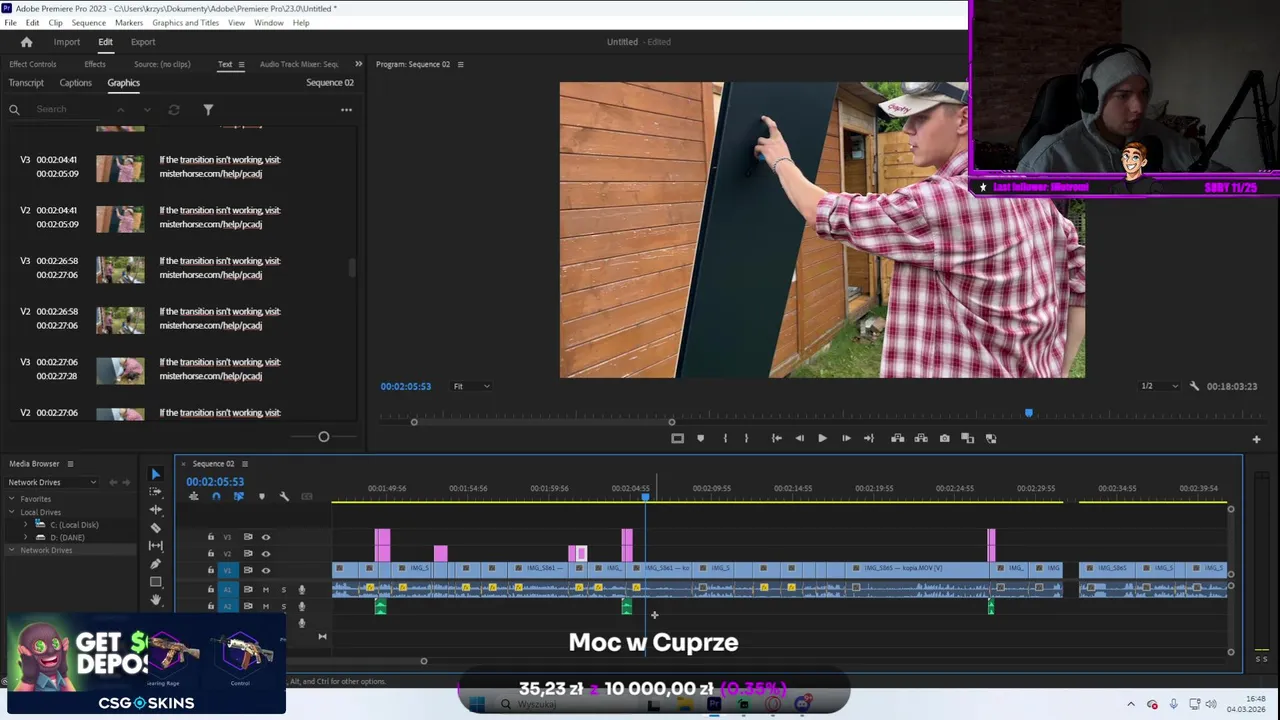This screenshot has width=1280, height=720.
Task: Mute audio track A1
Action: tap(266, 590)
